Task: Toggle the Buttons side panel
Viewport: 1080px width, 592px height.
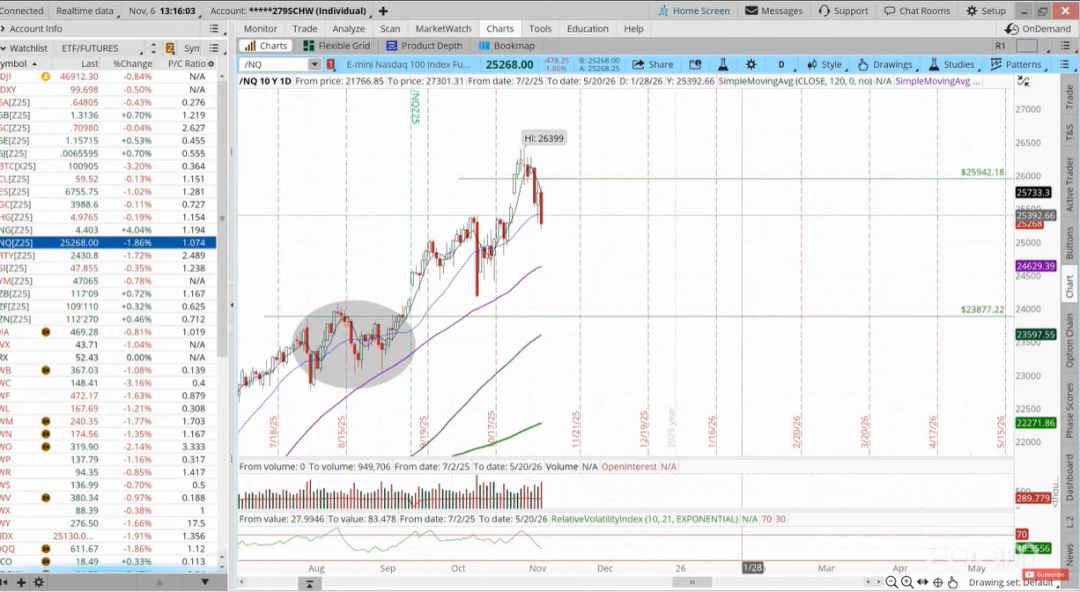Action: [x=1070, y=243]
